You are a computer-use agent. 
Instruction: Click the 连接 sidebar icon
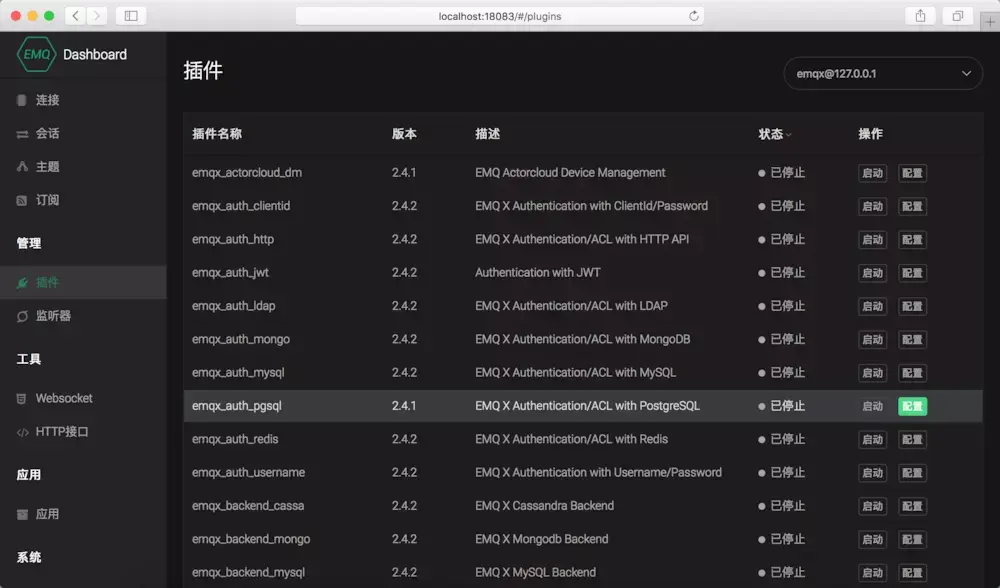pos(22,100)
